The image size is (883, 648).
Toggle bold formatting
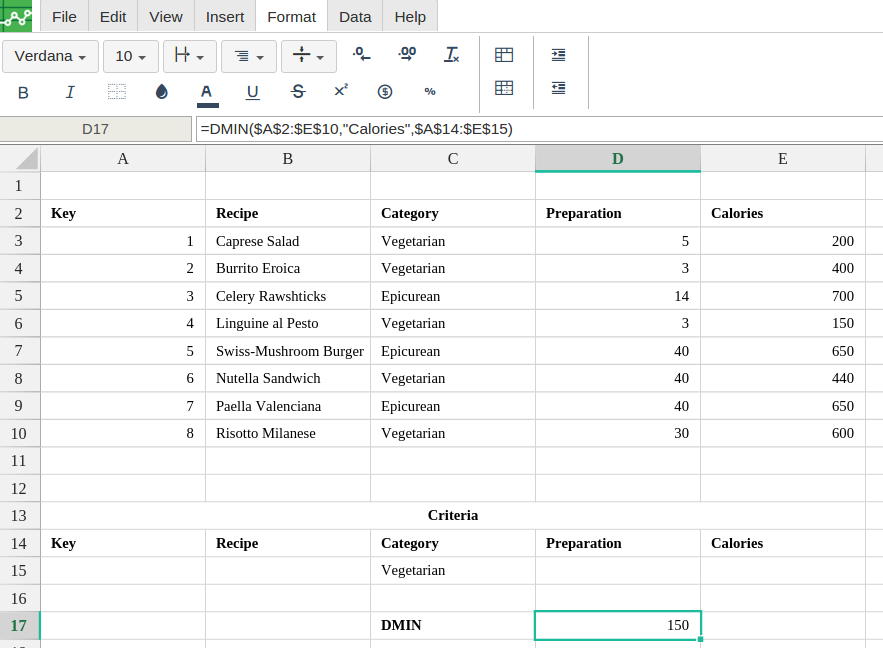pyautogui.click(x=23, y=92)
